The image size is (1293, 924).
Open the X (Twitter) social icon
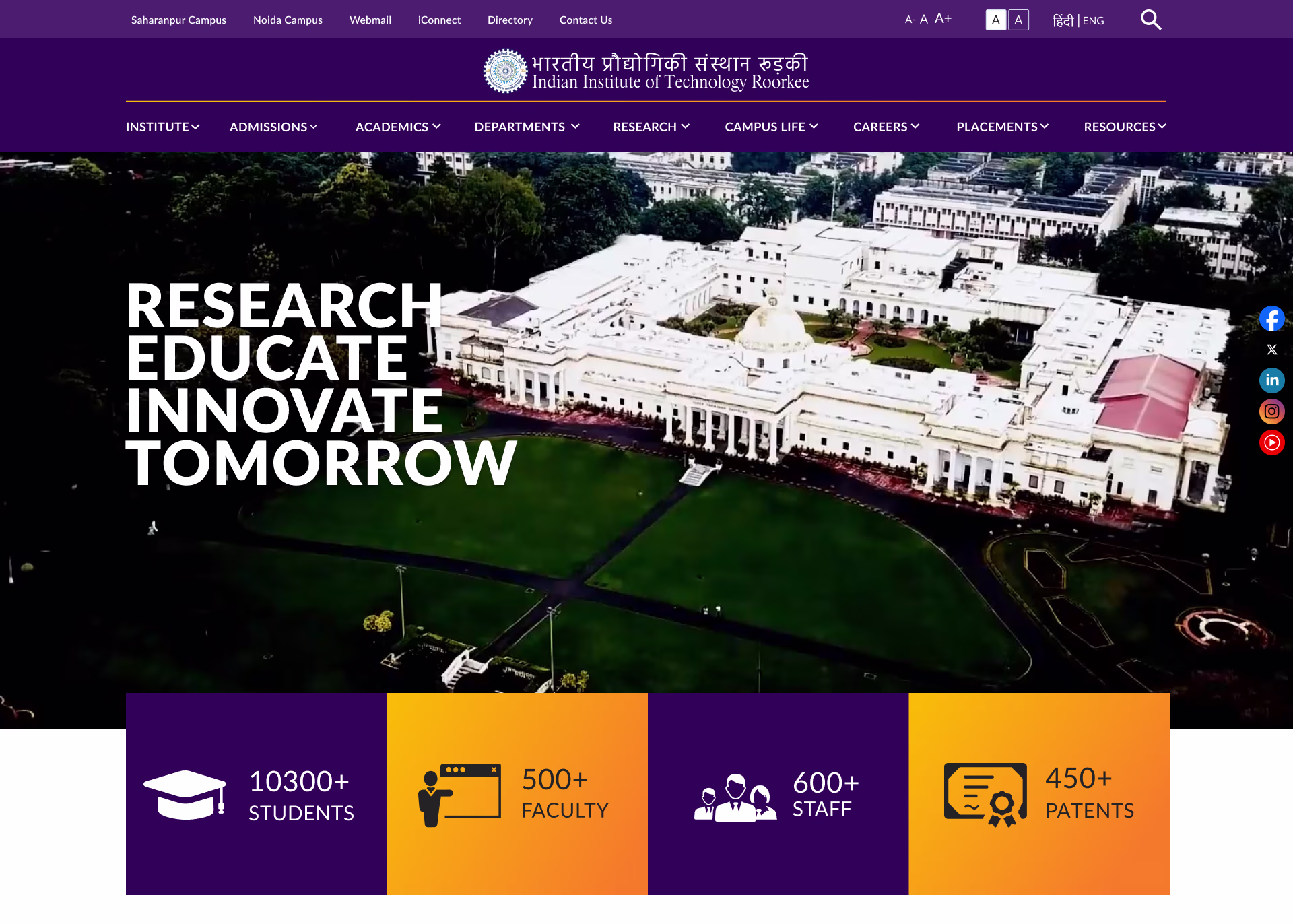[1271, 350]
